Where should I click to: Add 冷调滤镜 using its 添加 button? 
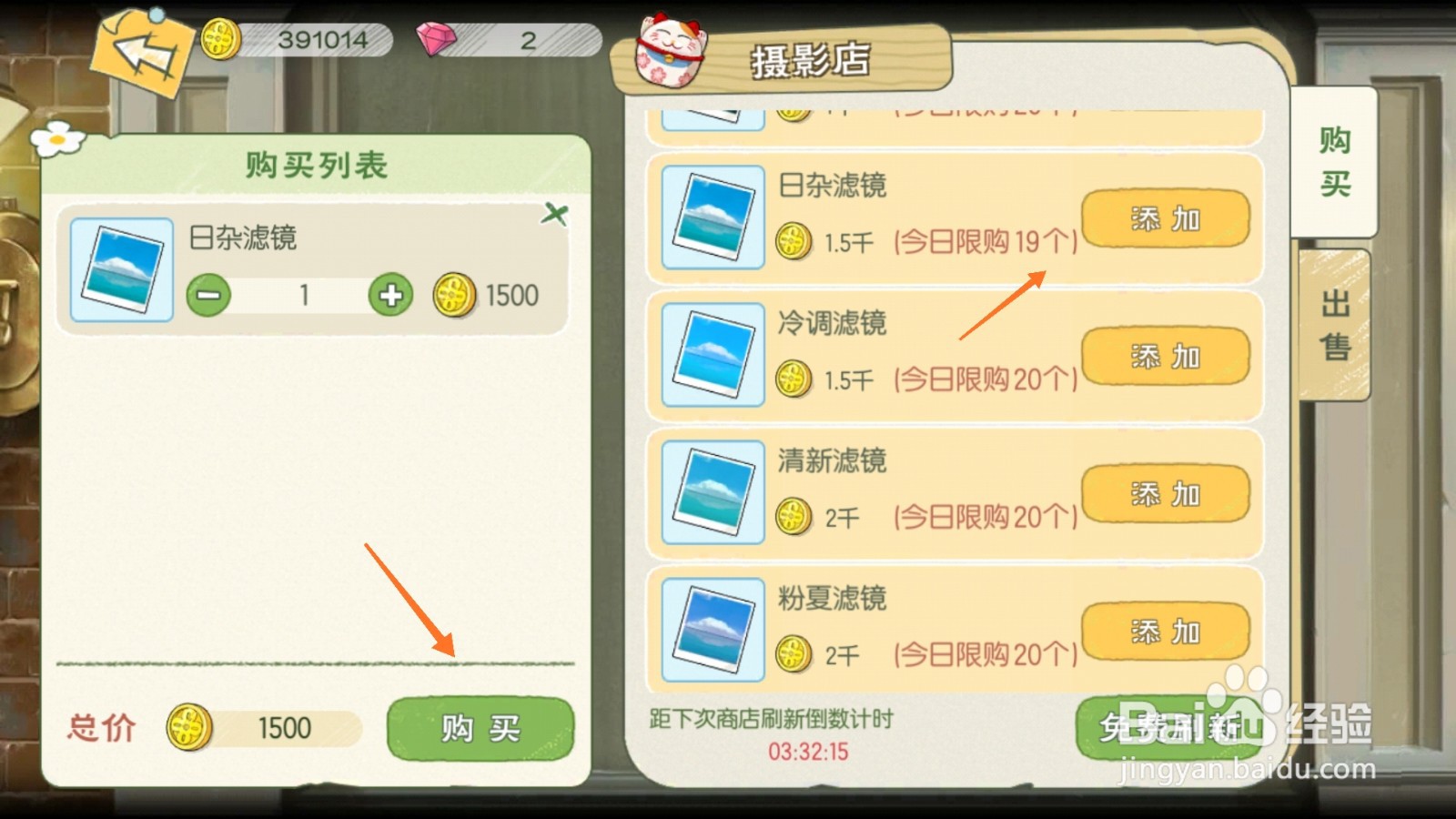(x=1166, y=357)
